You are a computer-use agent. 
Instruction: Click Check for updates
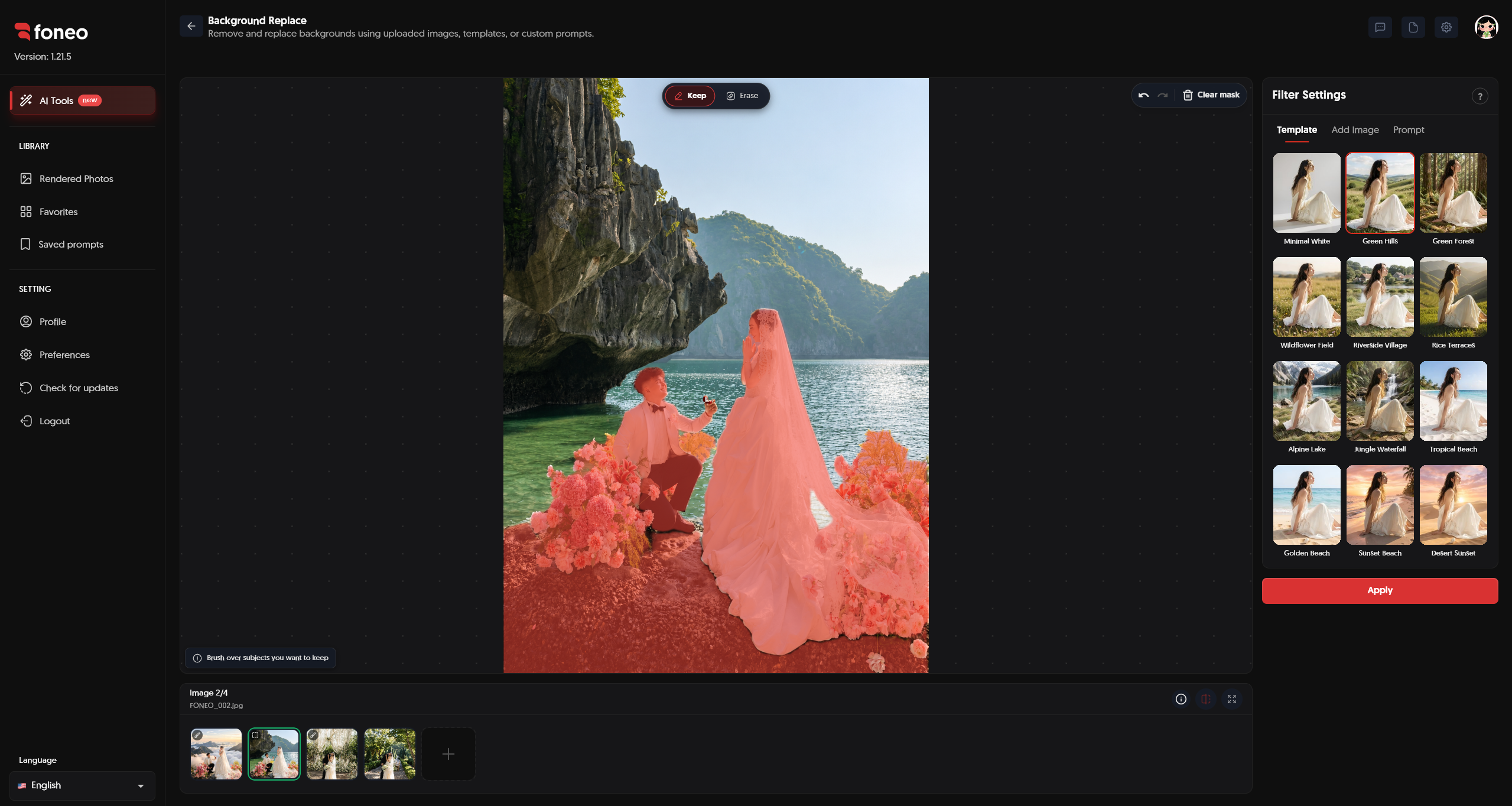(82, 388)
